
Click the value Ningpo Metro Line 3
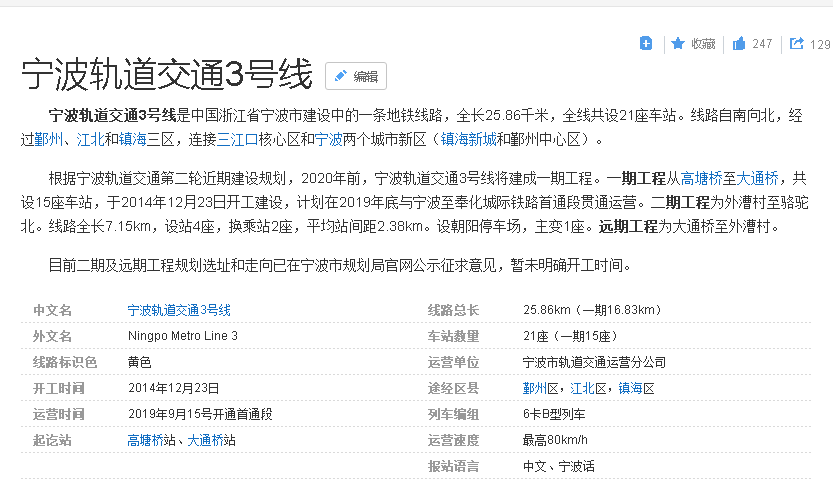click(x=183, y=336)
